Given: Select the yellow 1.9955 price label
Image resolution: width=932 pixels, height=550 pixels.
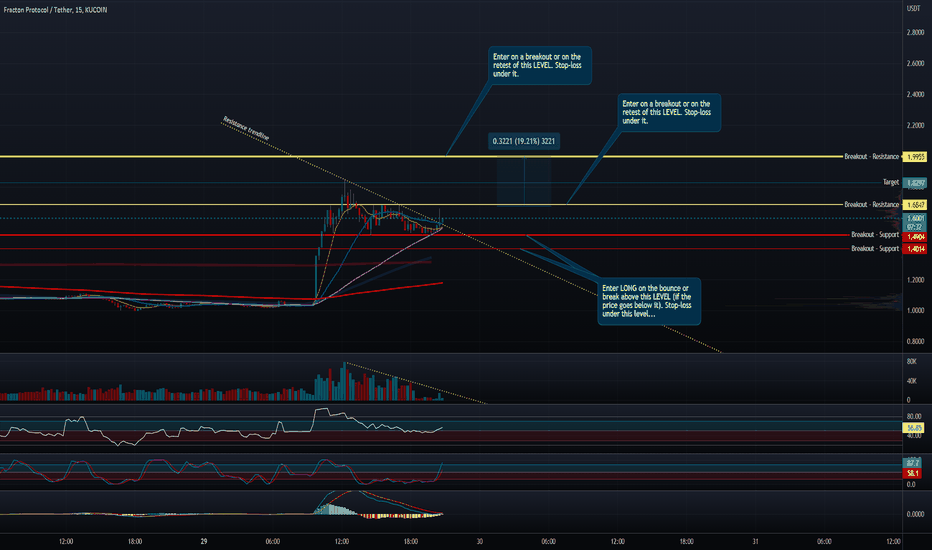Looking at the screenshot, I should [914, 157].
